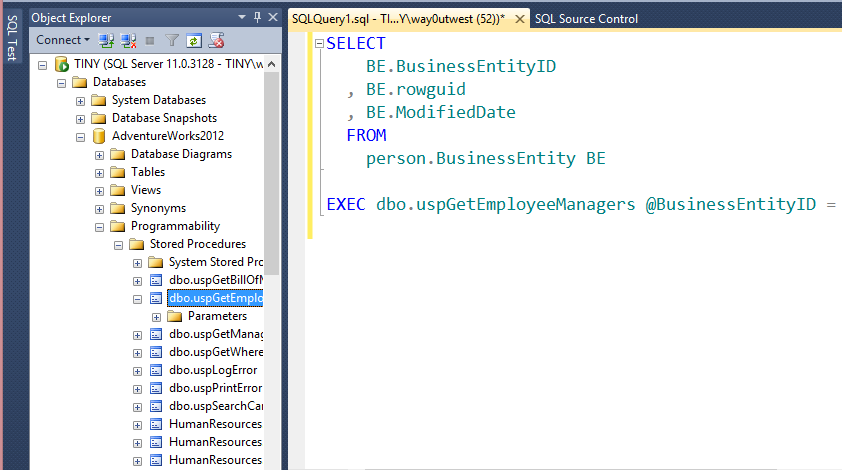Click the dbo.uspSearchCa procedure icon
The width and height of the screenshot is (842, 470).
tap(156, 406)
